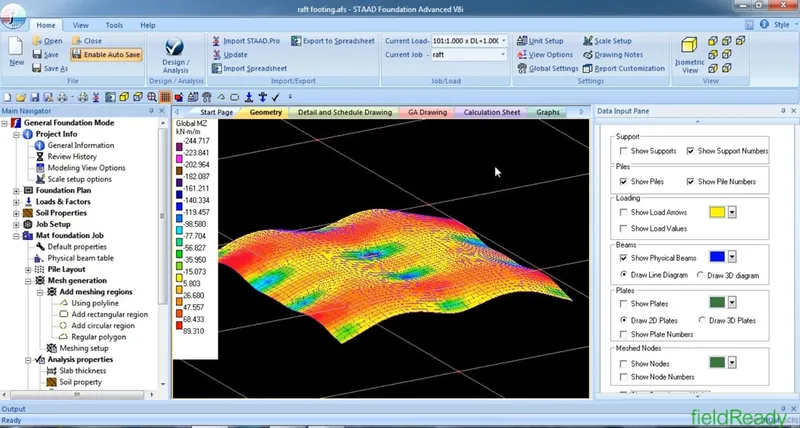Select Slab thickness in navigator
Viewport: 800px width, 428px height.
point(83,371)
